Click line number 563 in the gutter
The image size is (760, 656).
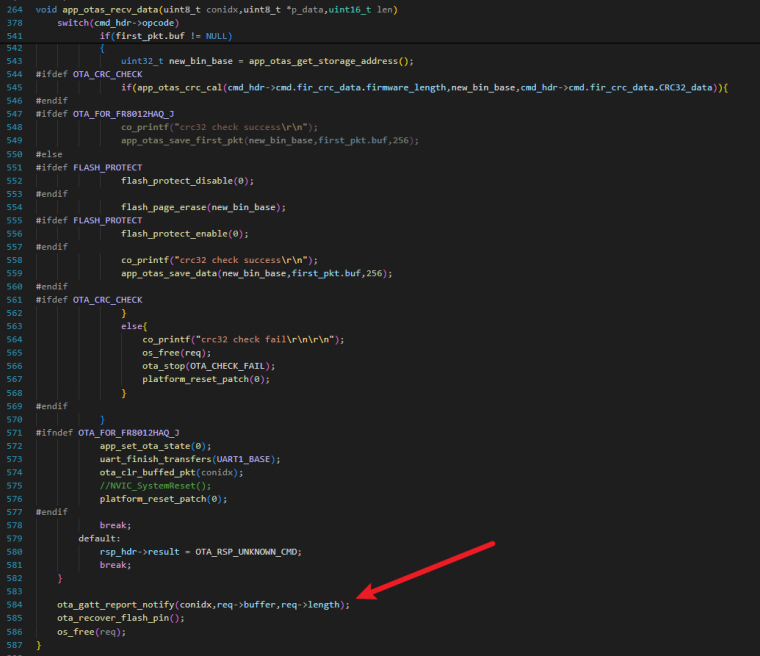point(15,326)
